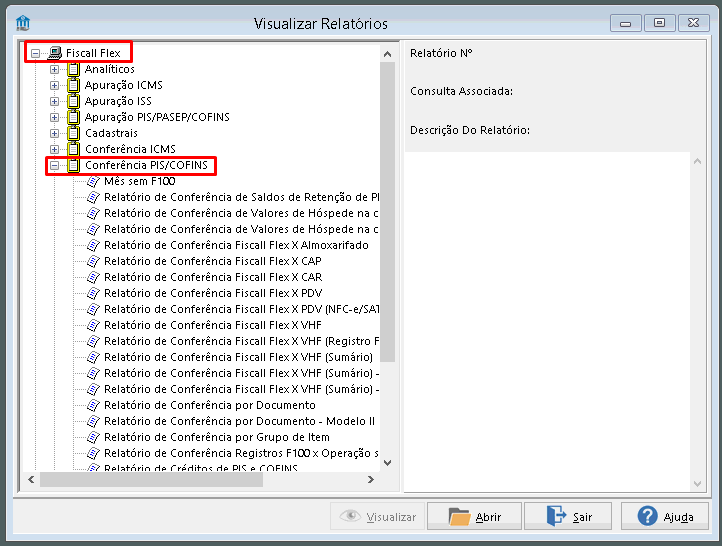Select the Cadastrais tree item
This screenshot has height=546, width=722.
pos(111,133)
